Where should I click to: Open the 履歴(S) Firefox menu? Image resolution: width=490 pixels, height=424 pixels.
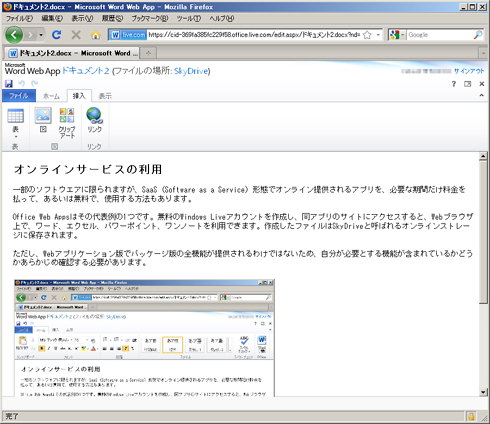click(112, 18)
